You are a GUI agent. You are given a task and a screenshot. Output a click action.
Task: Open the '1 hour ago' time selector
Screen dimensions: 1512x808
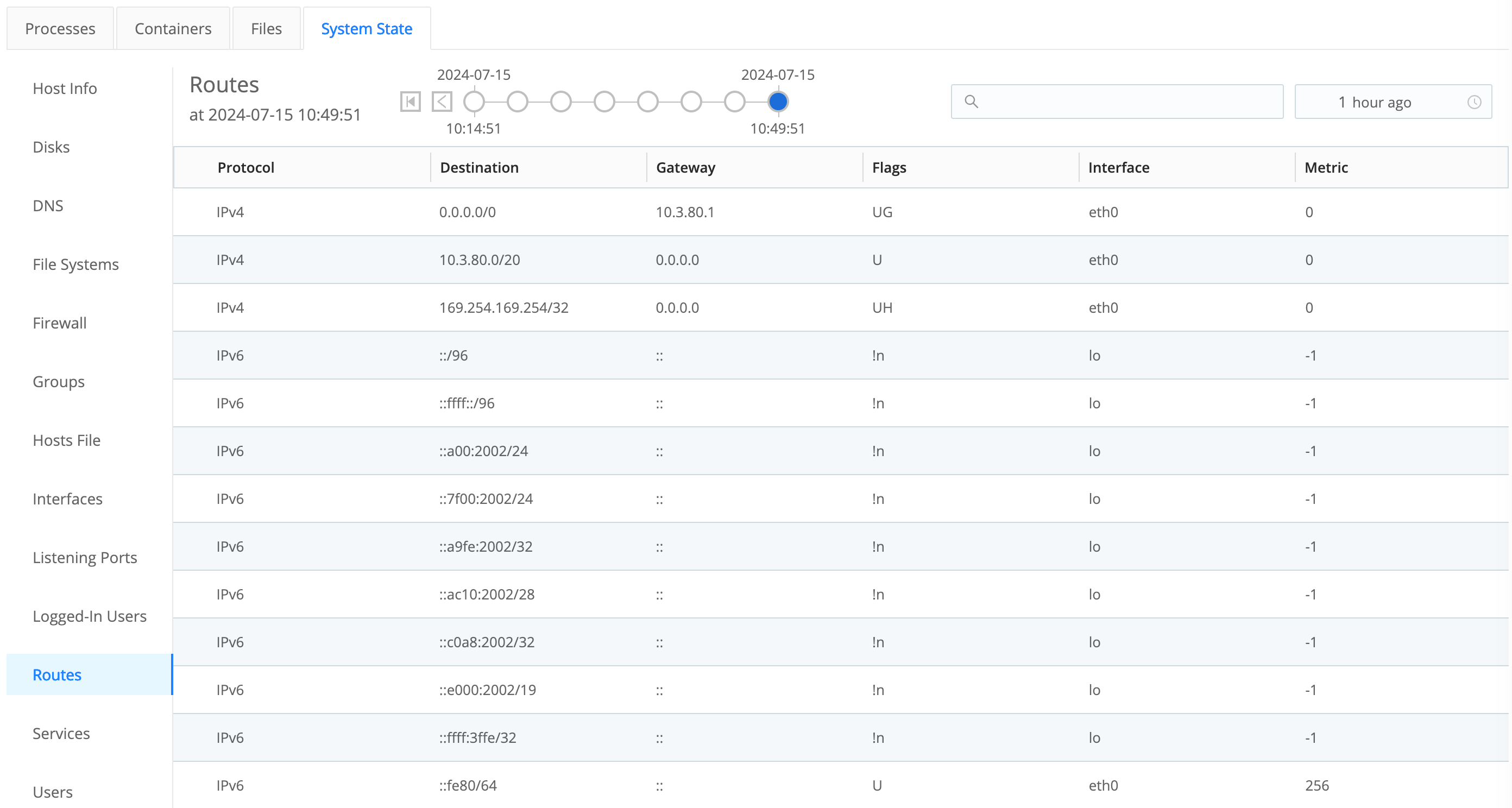pyautogui.click(x=1375, y=102)
